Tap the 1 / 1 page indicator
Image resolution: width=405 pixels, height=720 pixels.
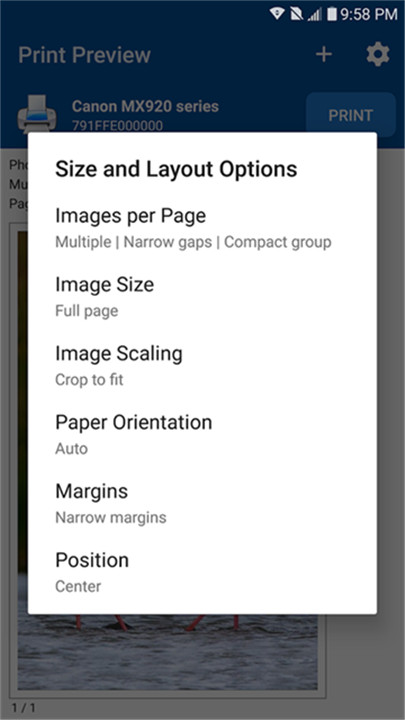pos(23,707)
